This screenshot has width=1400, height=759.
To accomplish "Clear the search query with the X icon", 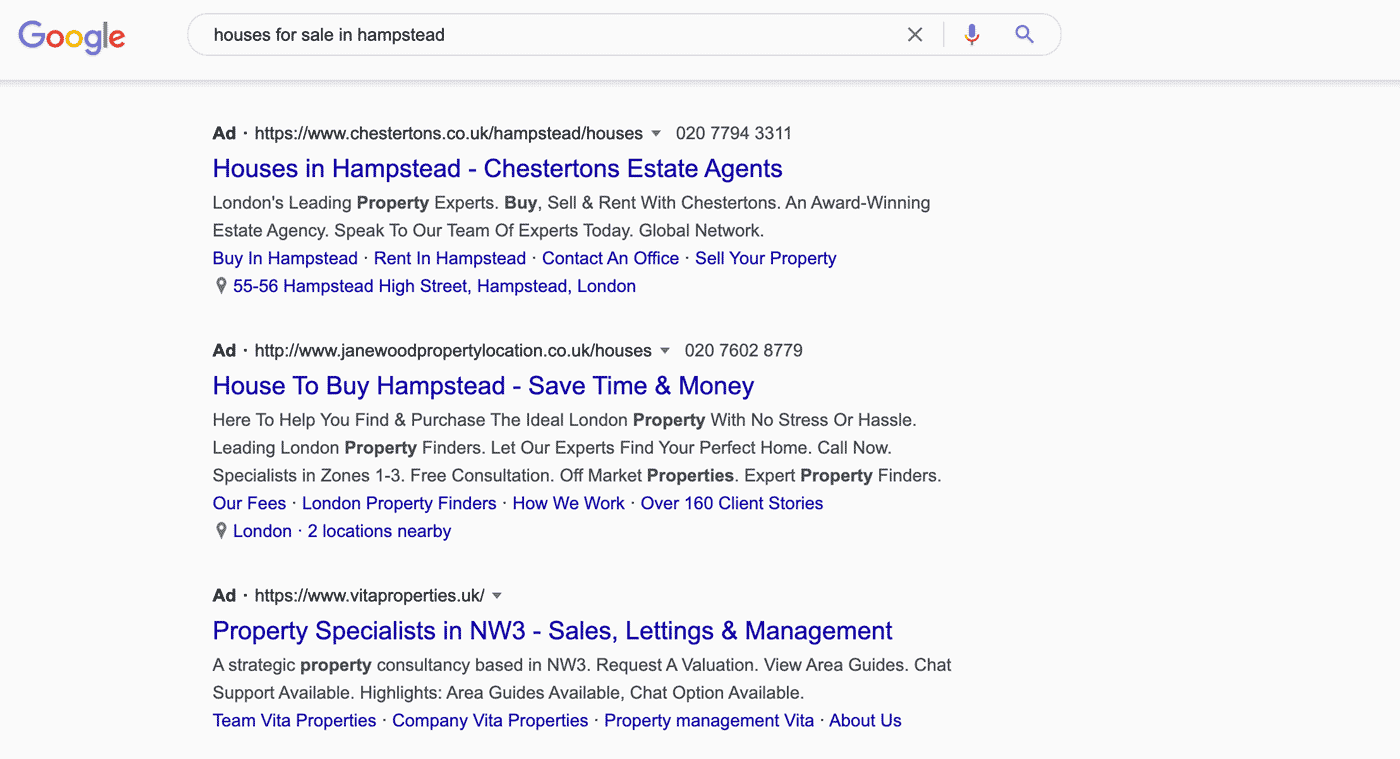I will click(x=914, y=34).
